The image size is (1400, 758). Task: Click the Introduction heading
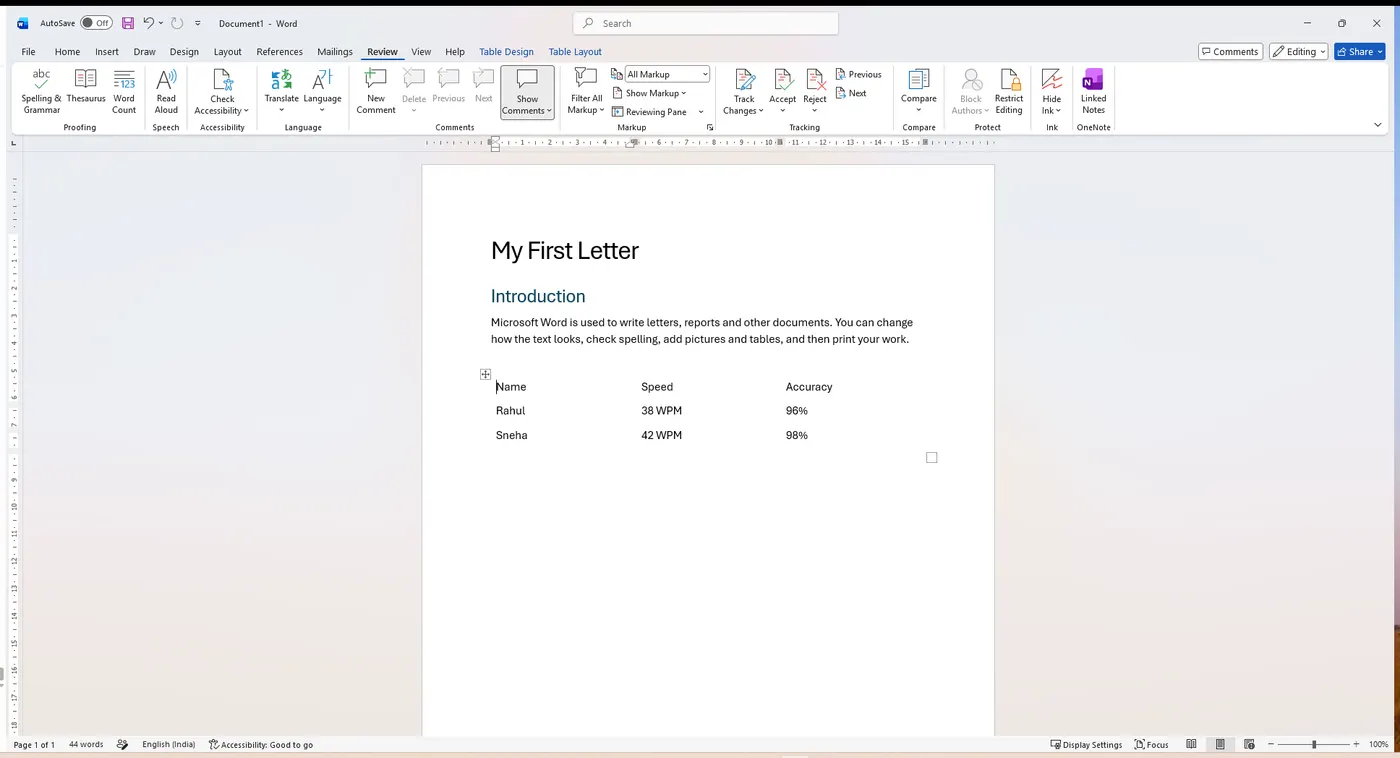(x=538, y=296)
